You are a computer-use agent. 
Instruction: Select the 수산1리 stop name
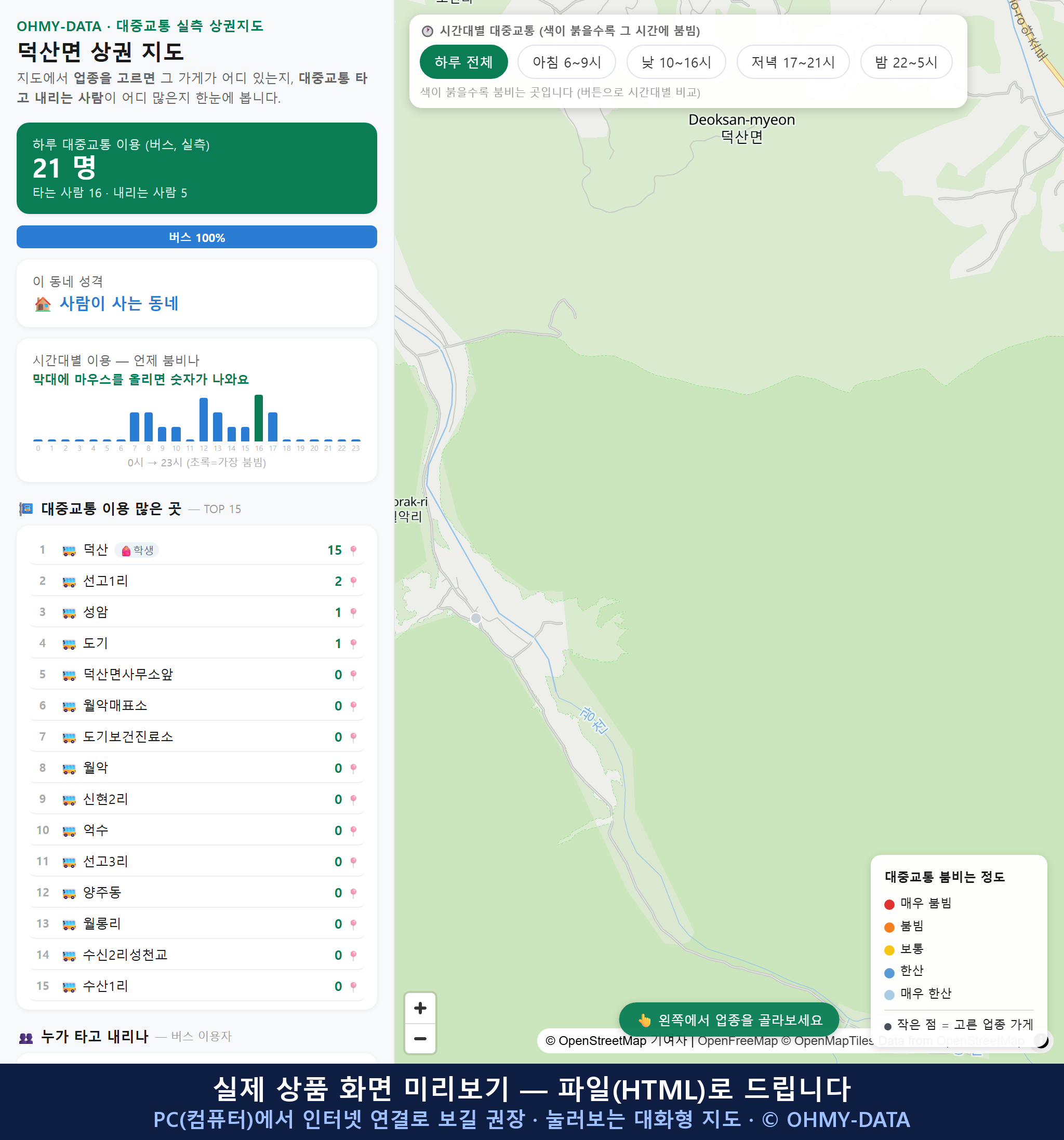pos(105,986)
